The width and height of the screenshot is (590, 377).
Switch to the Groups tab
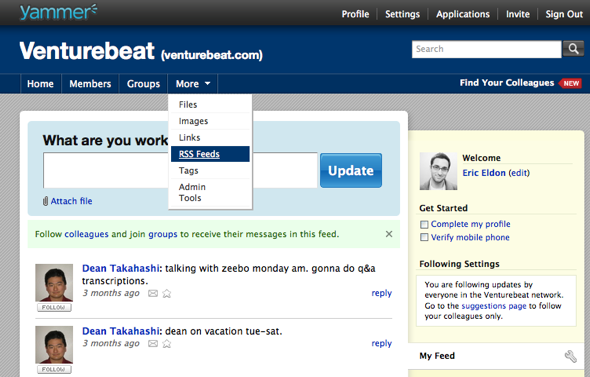(143, 84)
